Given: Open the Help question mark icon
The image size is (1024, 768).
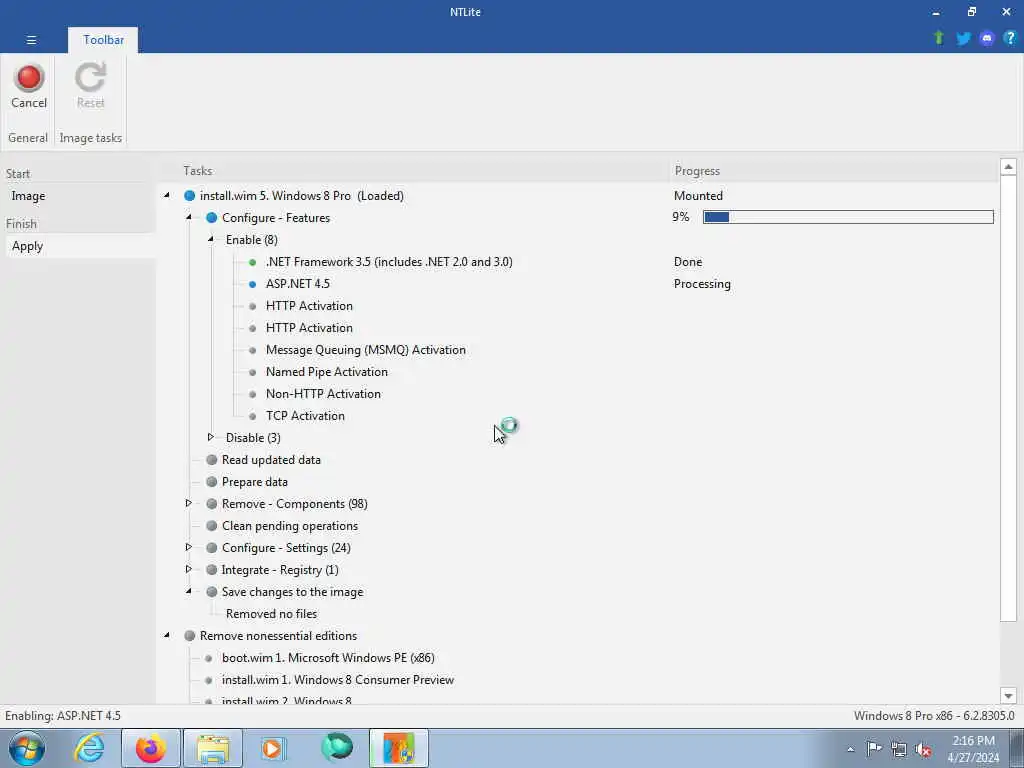Looking at the screenshot, I should coord(1010,38).
